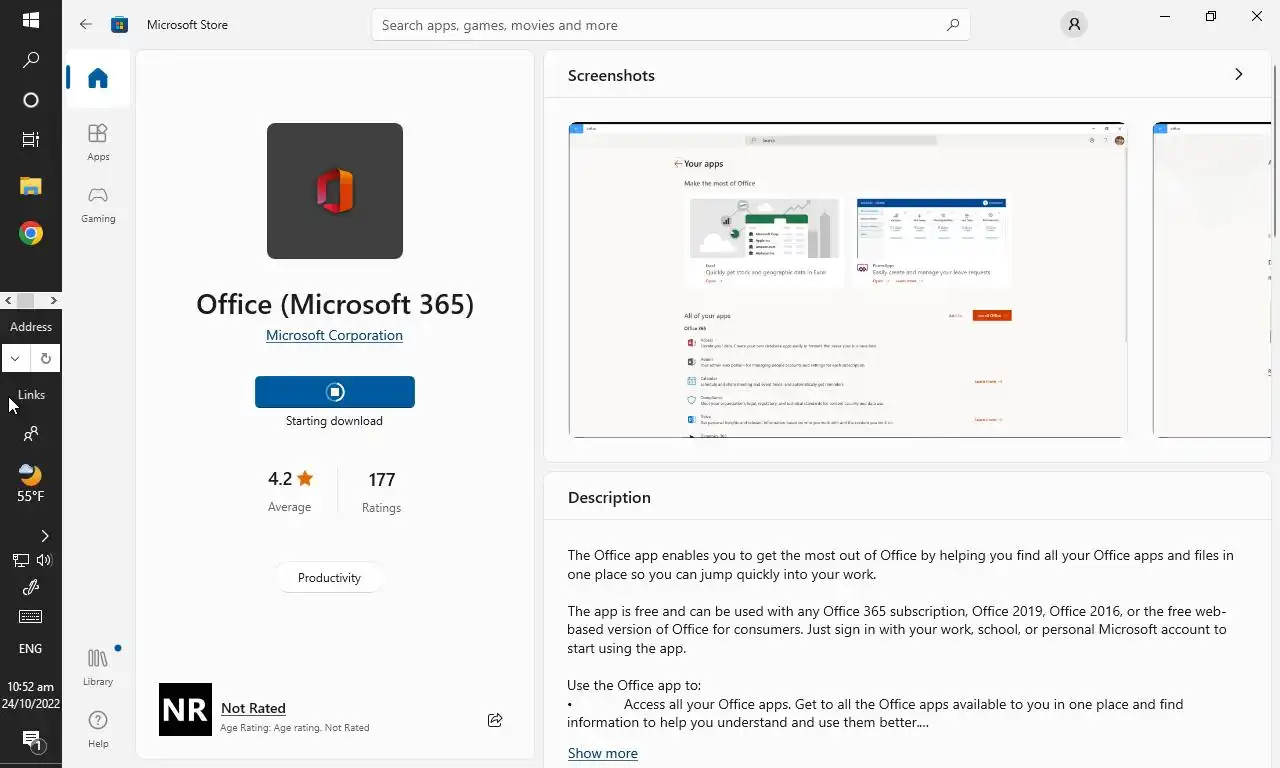Click the Address toolbar label
This screenshot has height=768, width=1280.
[31, 327]
